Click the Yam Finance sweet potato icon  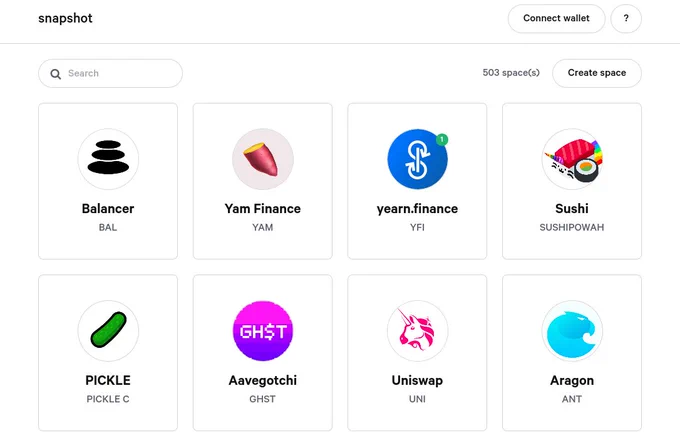pyautogui.click(x=263, y=159)
